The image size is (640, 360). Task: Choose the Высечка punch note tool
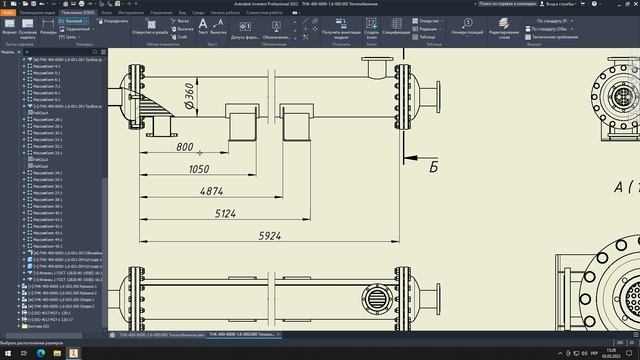point(182,29)
